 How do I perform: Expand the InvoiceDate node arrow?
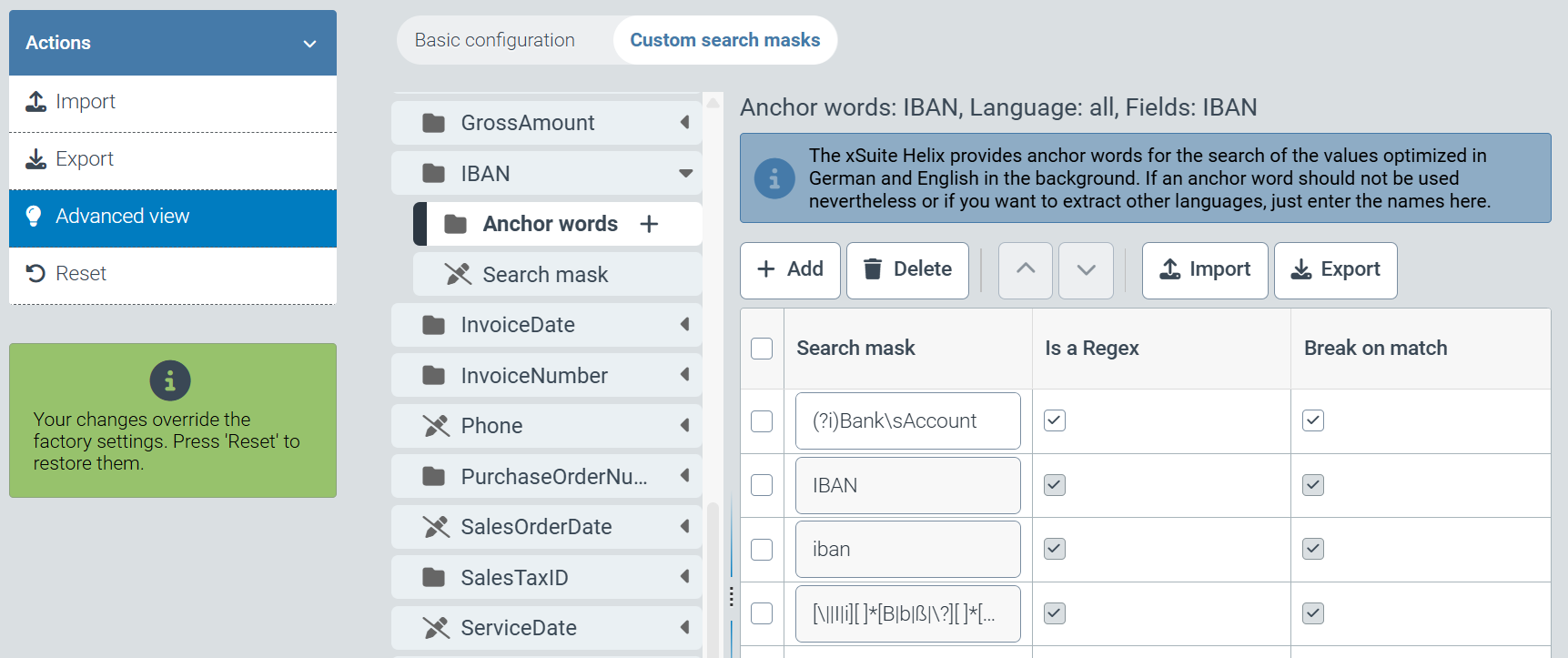685,325
